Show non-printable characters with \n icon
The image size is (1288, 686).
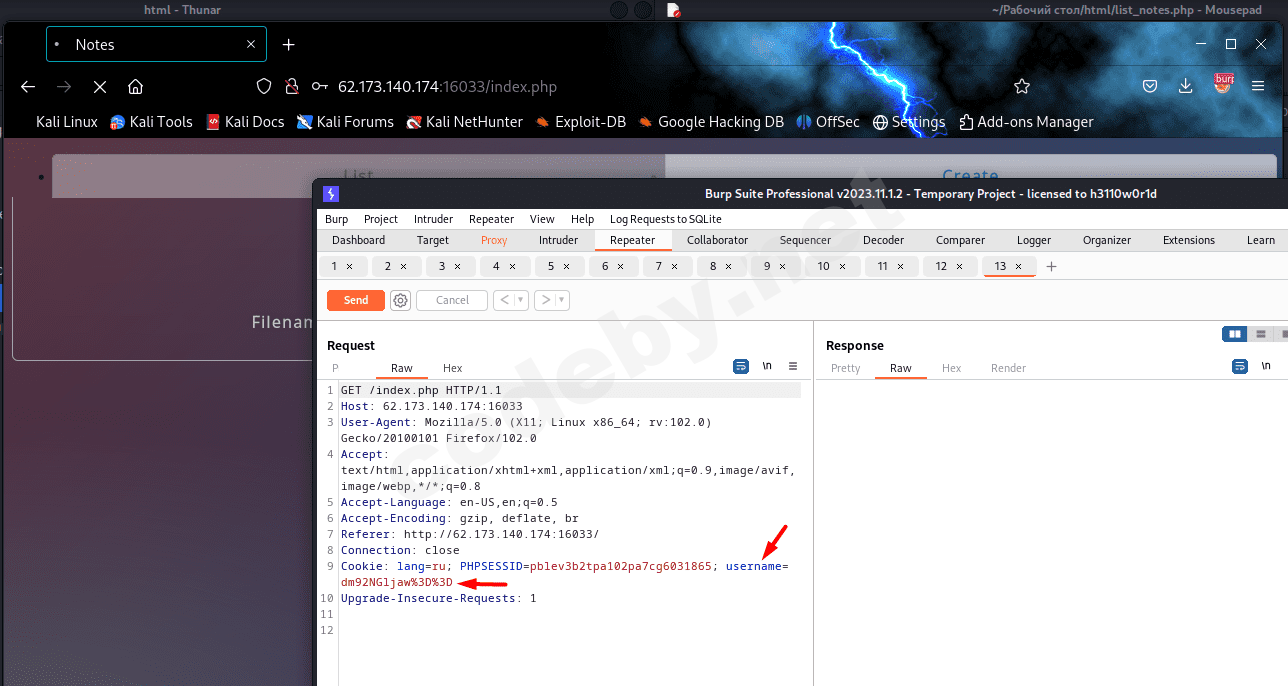pyautogui.click(x=767, y=366)
